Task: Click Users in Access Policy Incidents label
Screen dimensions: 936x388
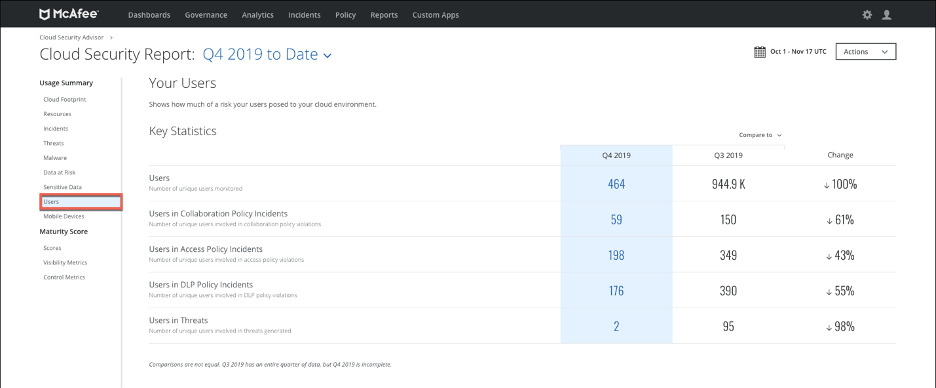Action: 205,249
